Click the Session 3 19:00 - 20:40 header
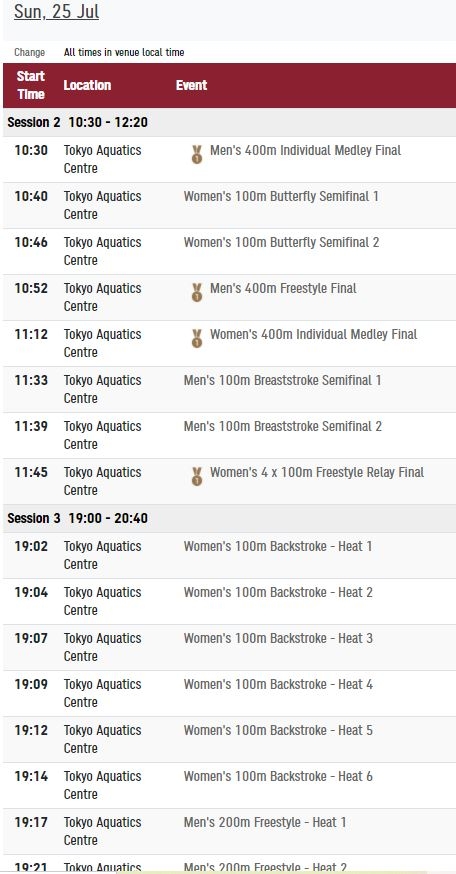 pyautogui.click(x=230, y=518)
